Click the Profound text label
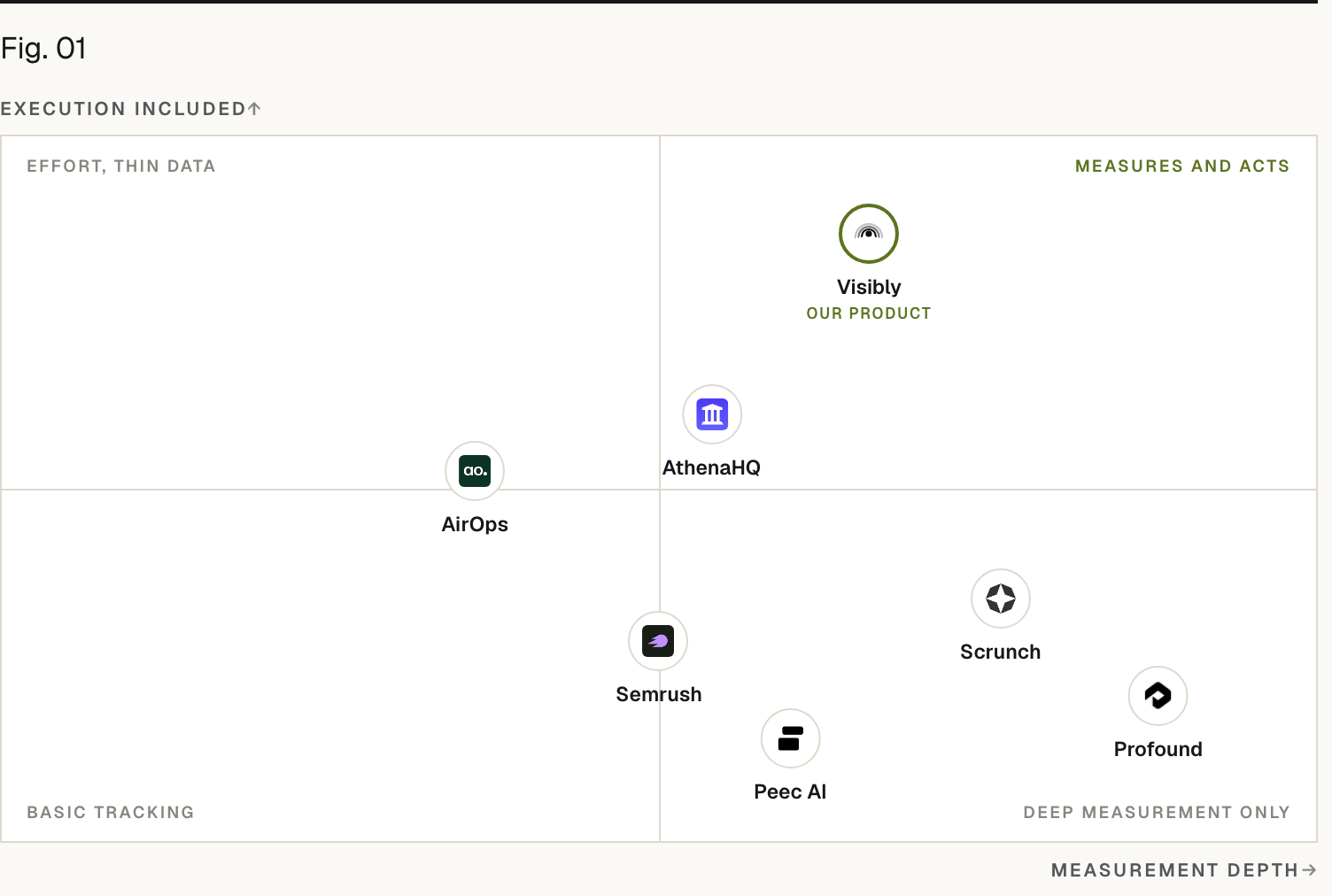Image resolution: width=1332 pixels, height=896 pixels. [x=1158, y=749]
